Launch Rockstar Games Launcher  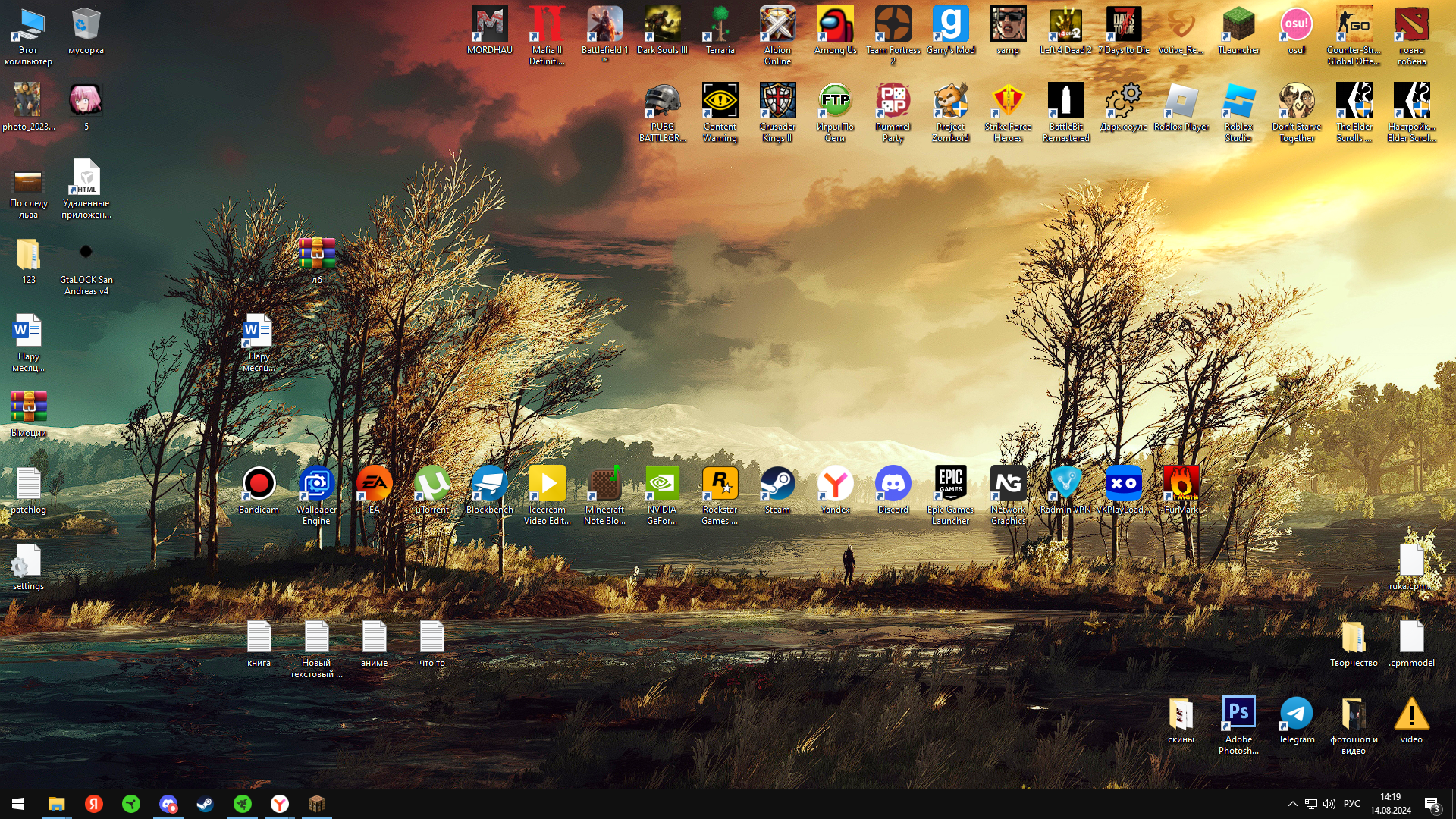pyautogui.click(x=720, y=496)
